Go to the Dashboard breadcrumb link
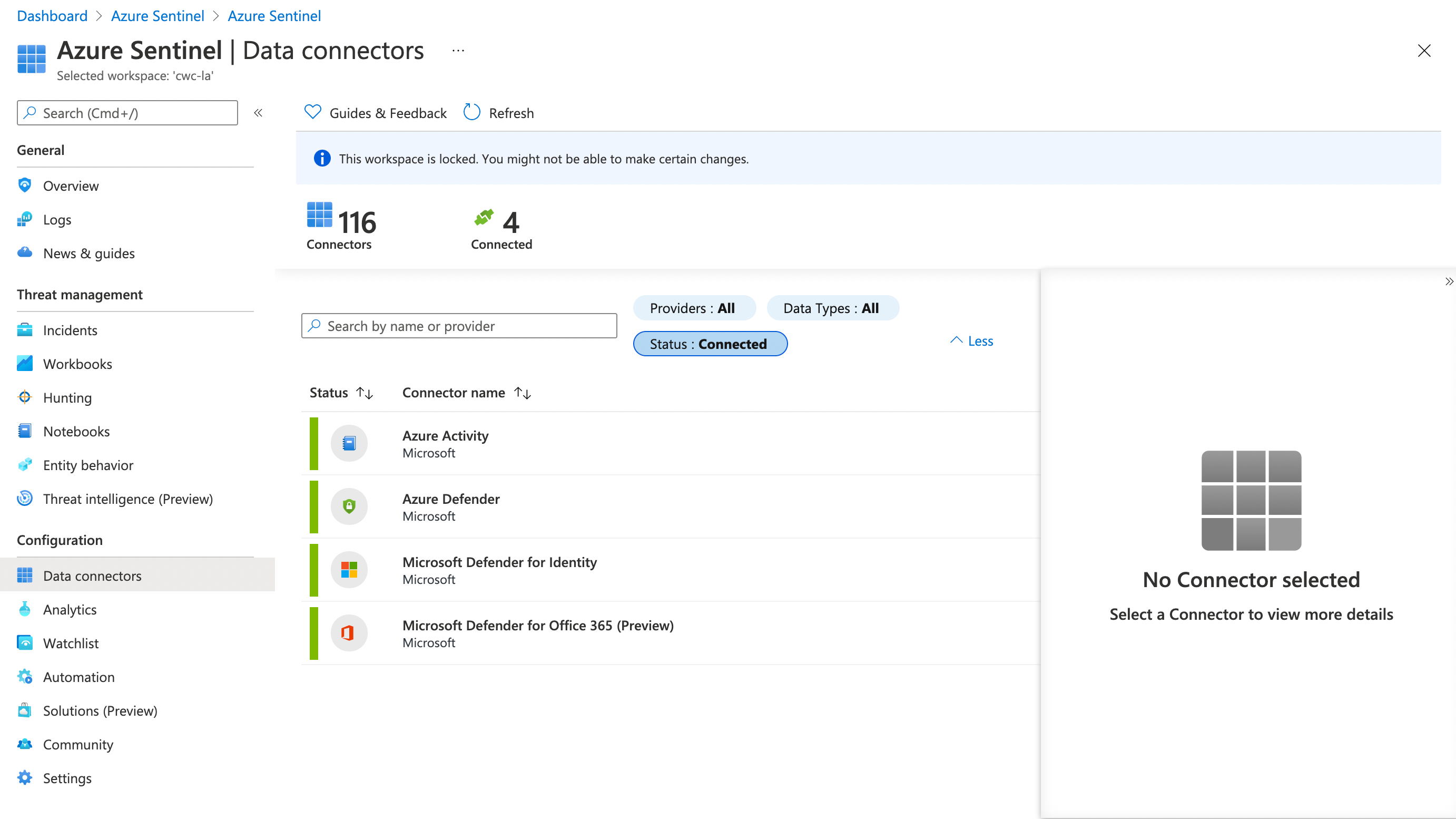The height and width of the screenshot is (819, 1456). tap(52, 15)
